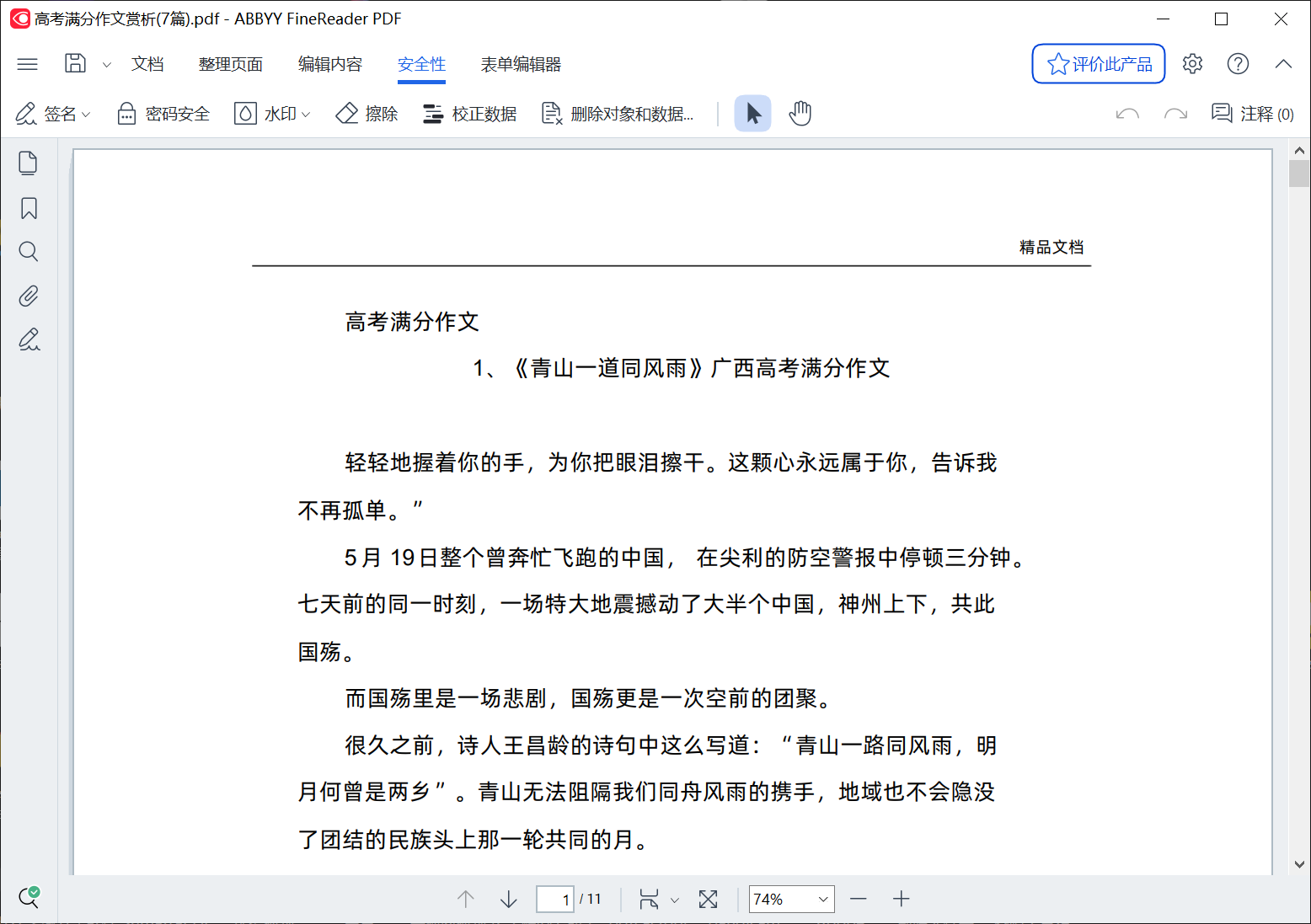Screen dimensions: 1311x924
Task: Open the hamburger main menu
Action: click(28, 64)
